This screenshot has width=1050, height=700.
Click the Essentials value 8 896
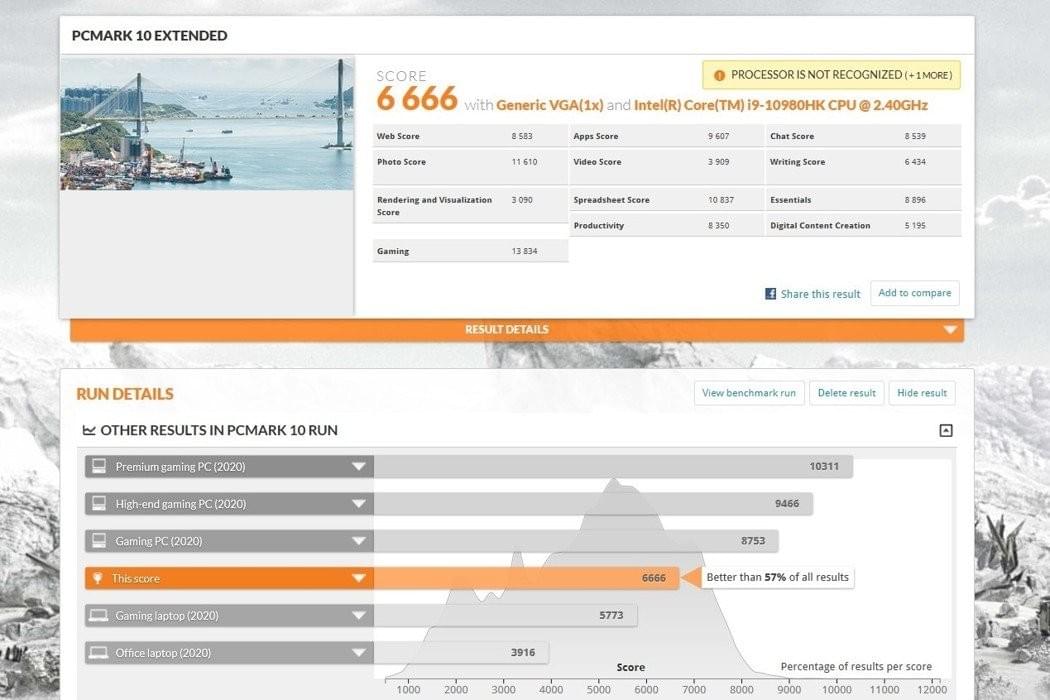pyautogui.click(x=915, y=200)
